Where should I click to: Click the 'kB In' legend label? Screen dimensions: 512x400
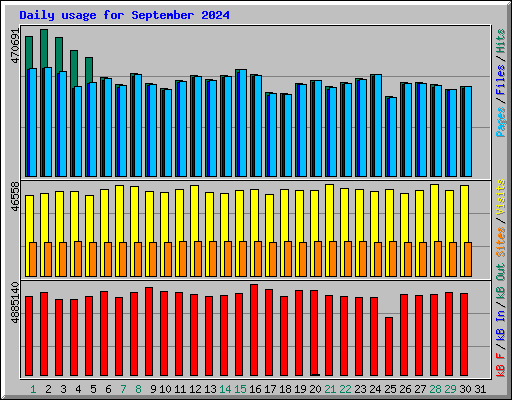(x=500, y=327)
